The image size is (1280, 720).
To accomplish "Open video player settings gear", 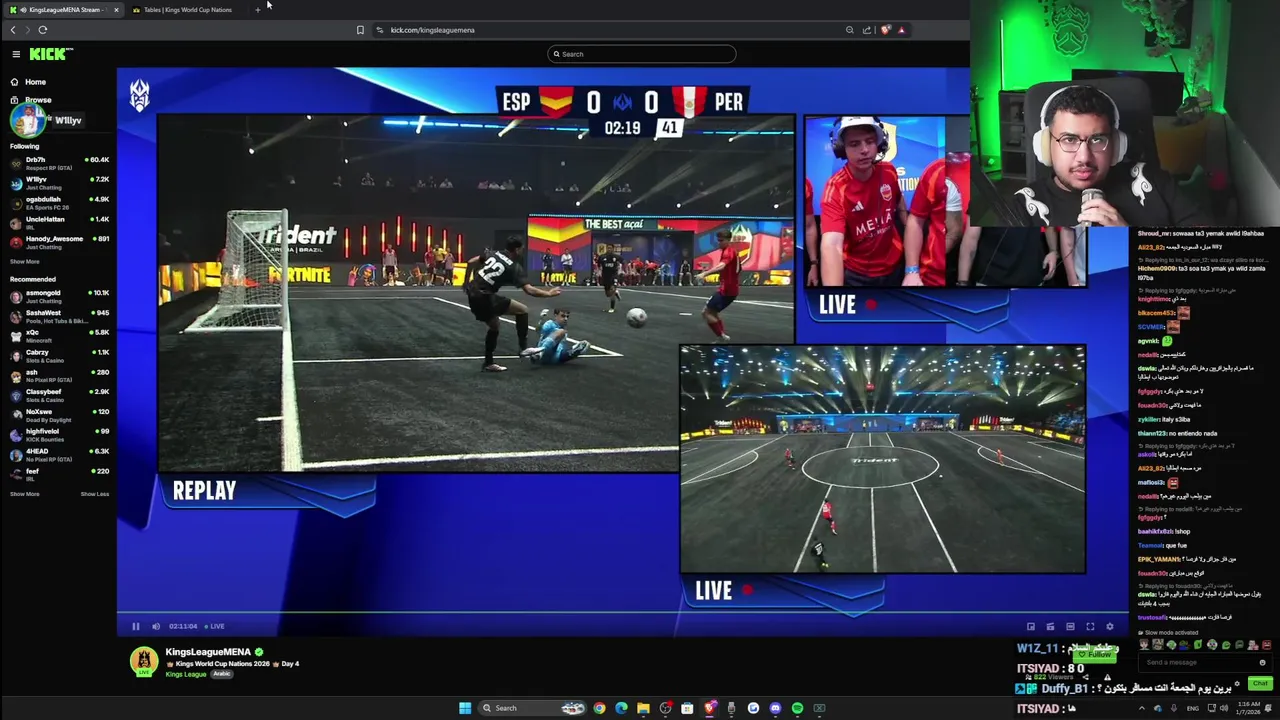I will point(1110,626).
